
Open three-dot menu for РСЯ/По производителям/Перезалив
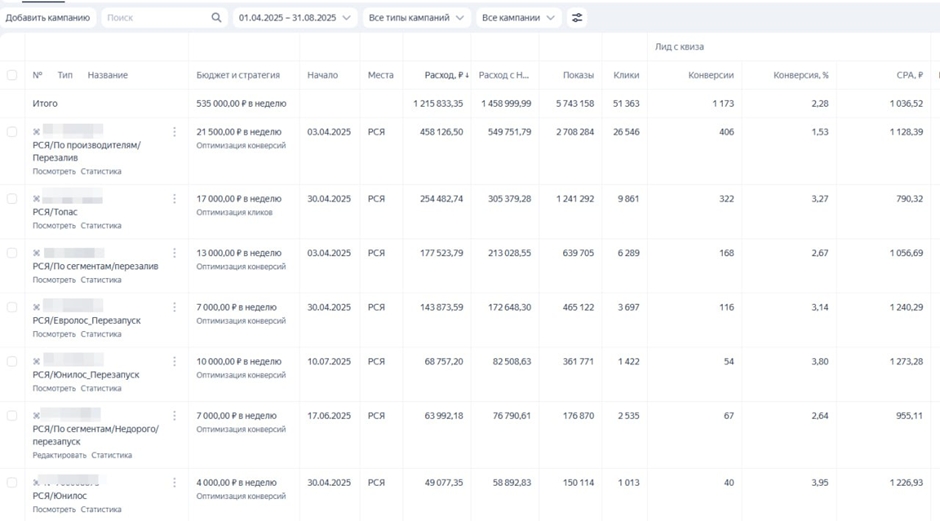pyautogui.click(x=174, y=132)
